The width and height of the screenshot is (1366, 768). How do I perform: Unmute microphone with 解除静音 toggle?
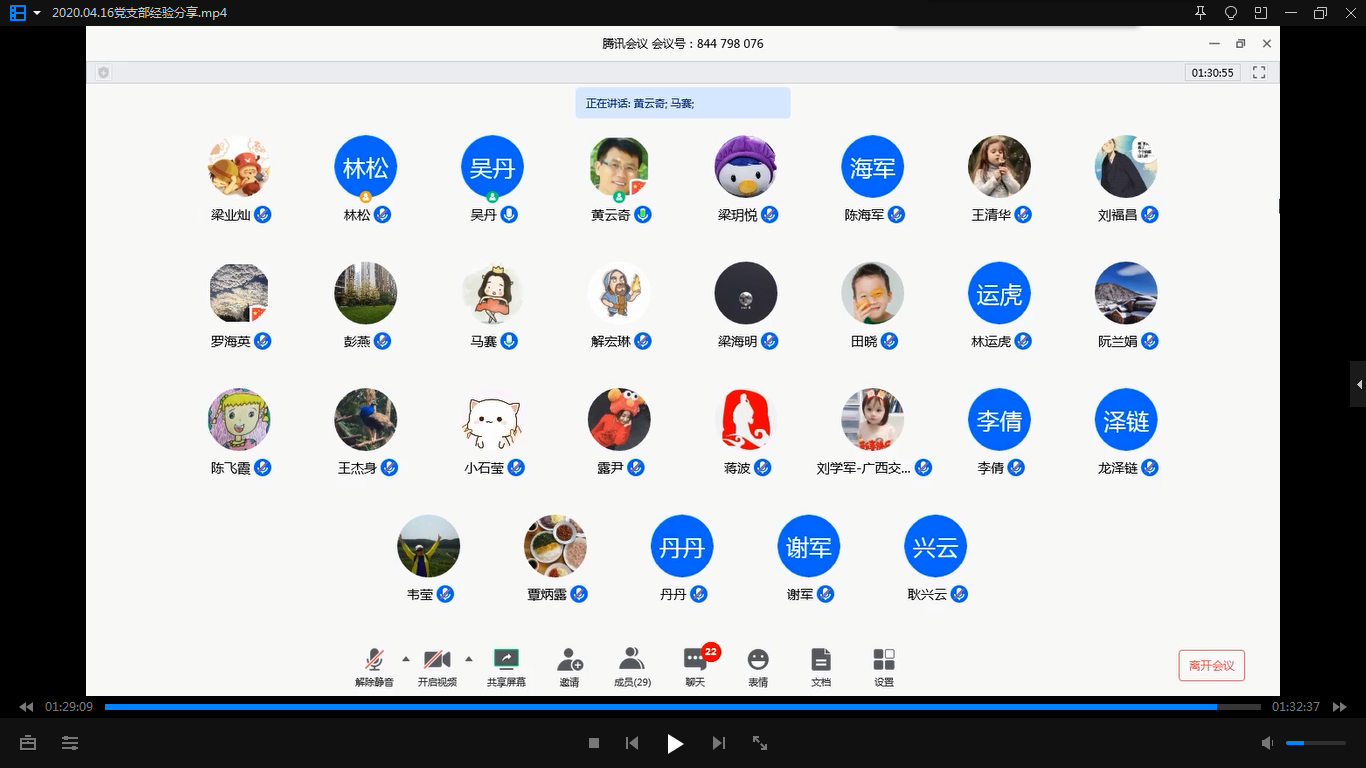click(x=374, y=660)
